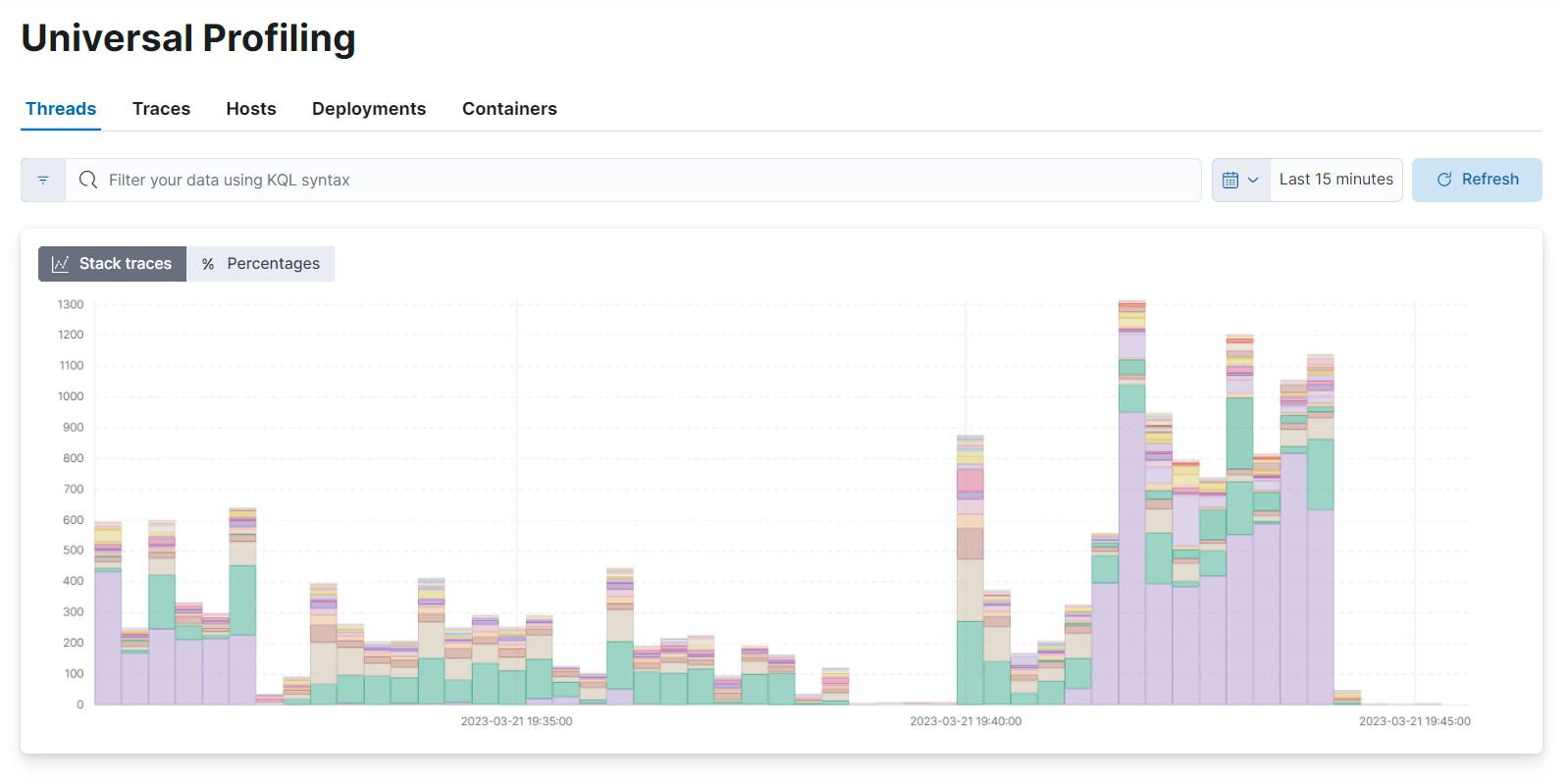
Task: Switch to the Traces tab
Action: coord(161,109)
